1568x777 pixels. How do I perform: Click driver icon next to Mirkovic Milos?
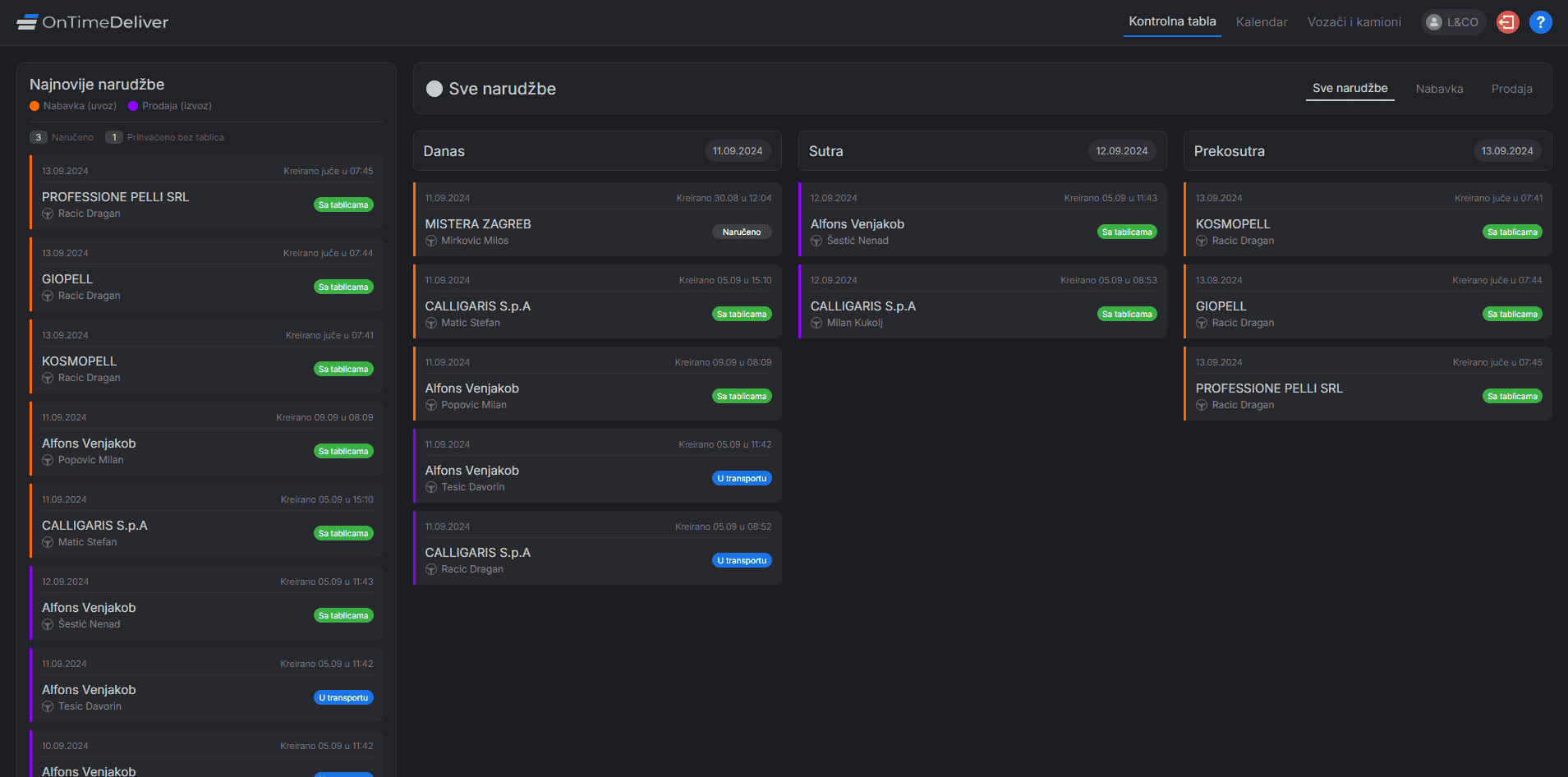(431, 241)
